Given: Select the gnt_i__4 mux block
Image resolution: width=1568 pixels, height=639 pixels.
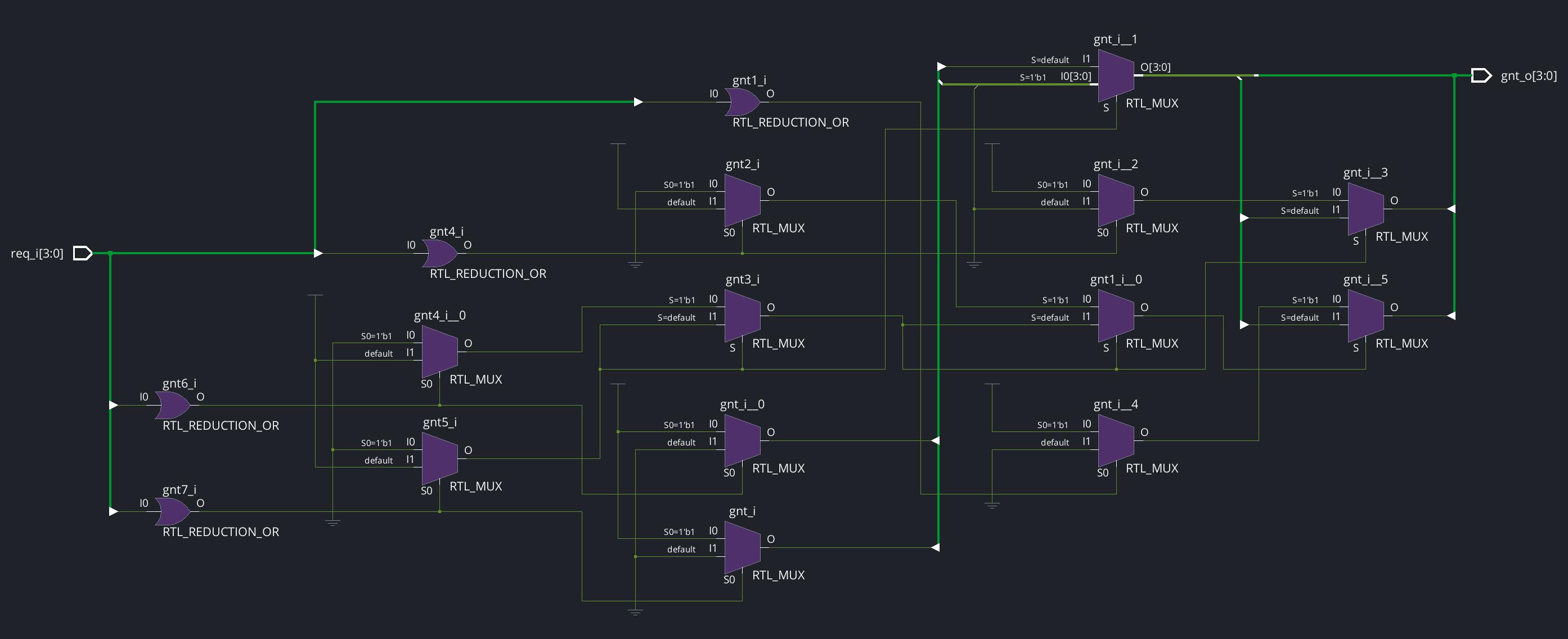Looking at the screenshot, I should click(x=1115, y=440).
